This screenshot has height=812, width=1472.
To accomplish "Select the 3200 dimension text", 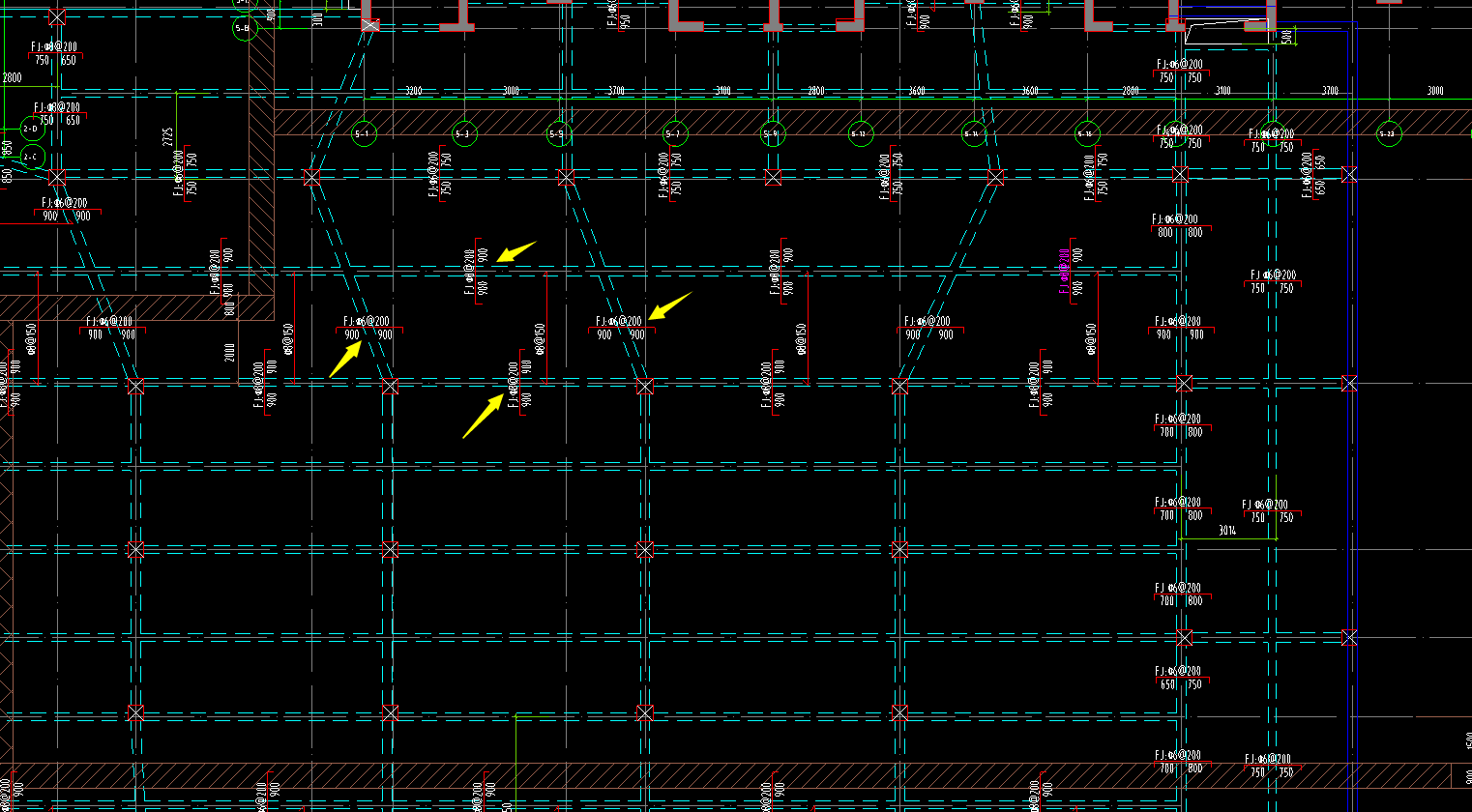I will (x=414, y=91).
